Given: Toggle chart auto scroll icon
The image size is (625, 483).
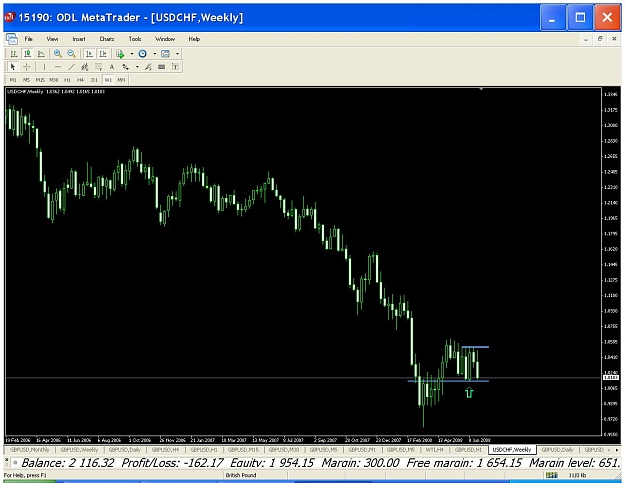Looking at the screenshot, I should 89,54.
